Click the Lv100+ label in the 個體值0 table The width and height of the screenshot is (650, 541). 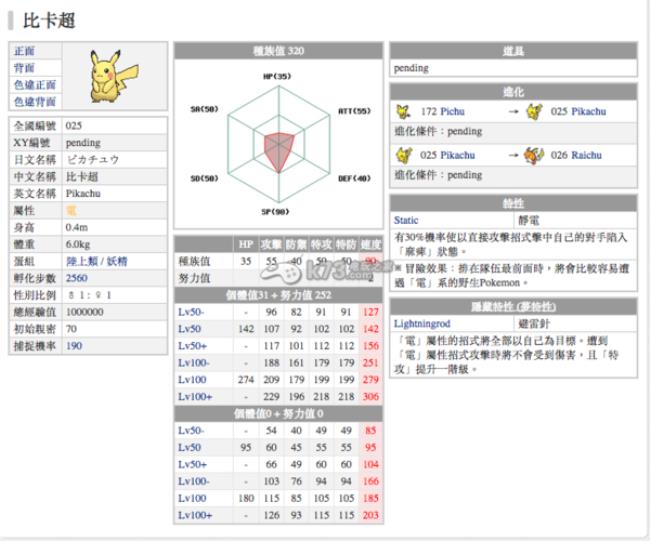pyautogui.click(x=195, y=515)
